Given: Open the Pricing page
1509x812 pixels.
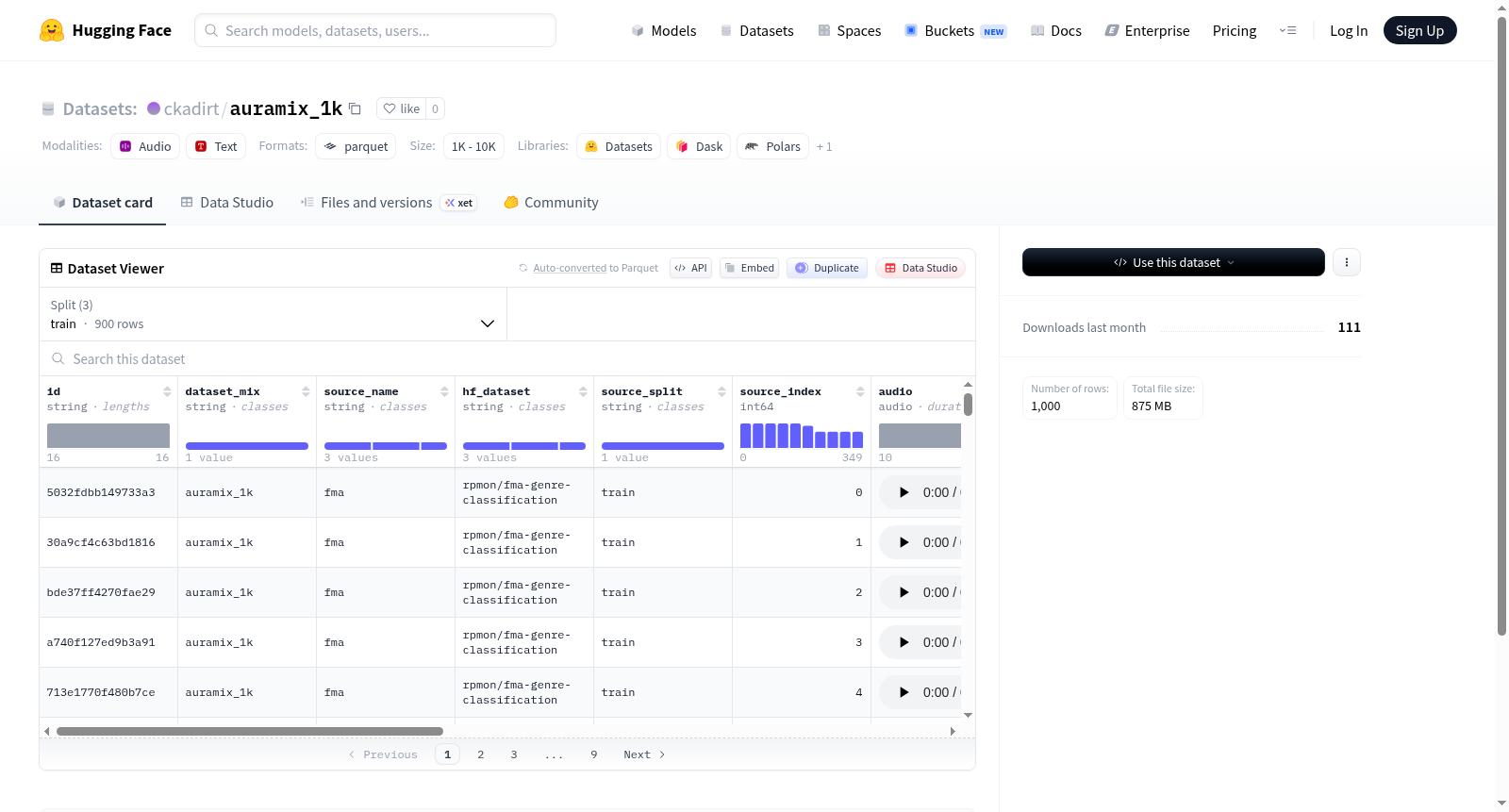Looking at the screenshot, I should (1235, 31).
